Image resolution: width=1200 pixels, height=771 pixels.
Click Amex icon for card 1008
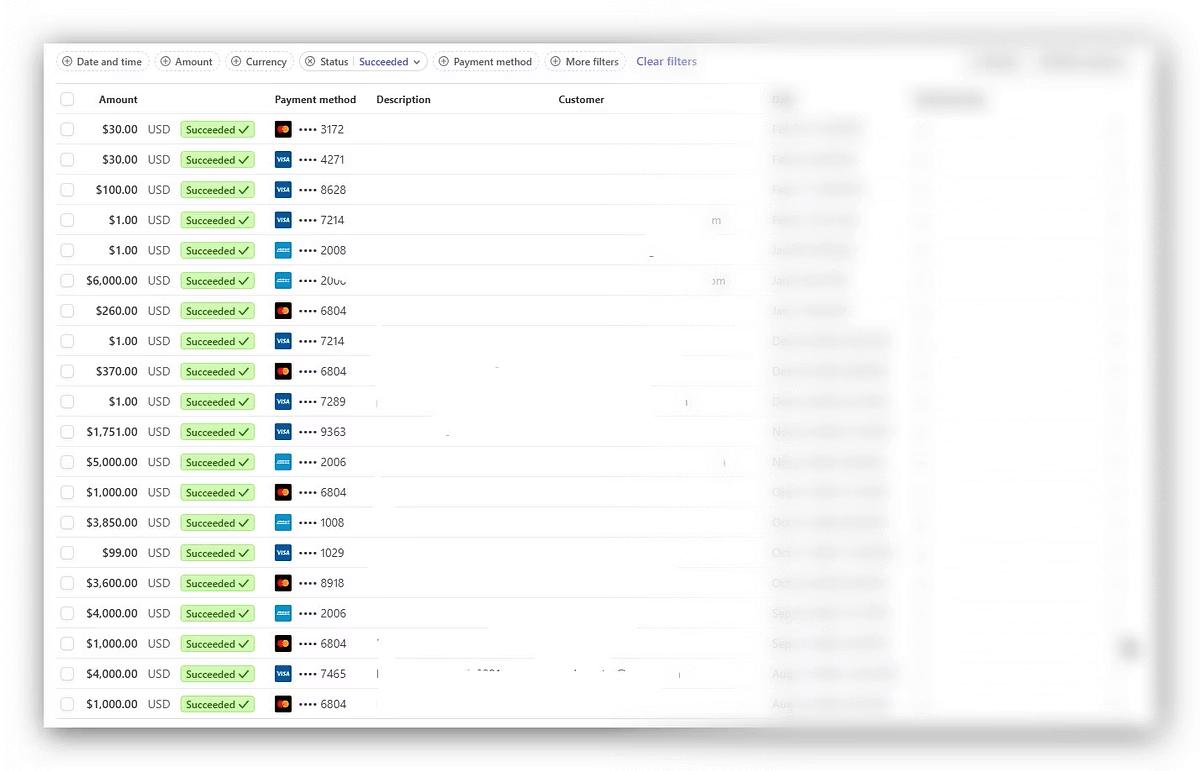[x=283, y=522]
